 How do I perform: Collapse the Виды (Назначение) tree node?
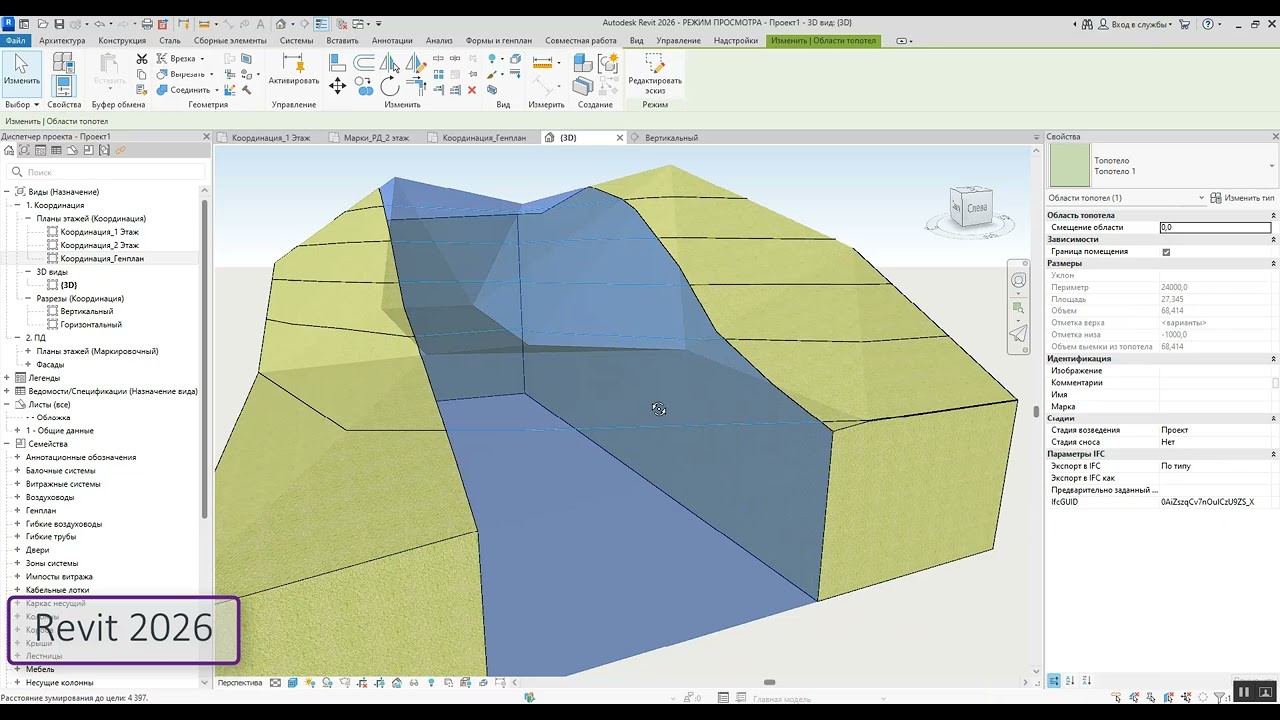[x=7, y=192]
